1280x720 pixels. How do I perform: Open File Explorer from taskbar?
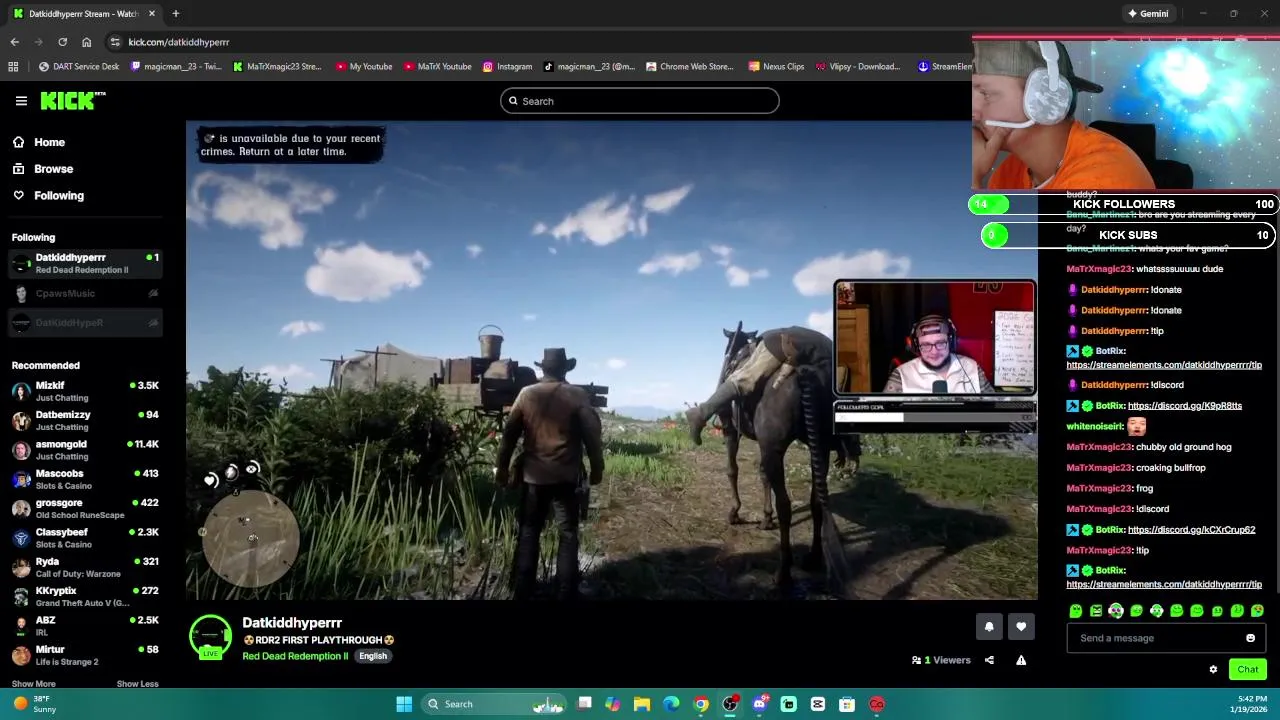click(642, 704)
